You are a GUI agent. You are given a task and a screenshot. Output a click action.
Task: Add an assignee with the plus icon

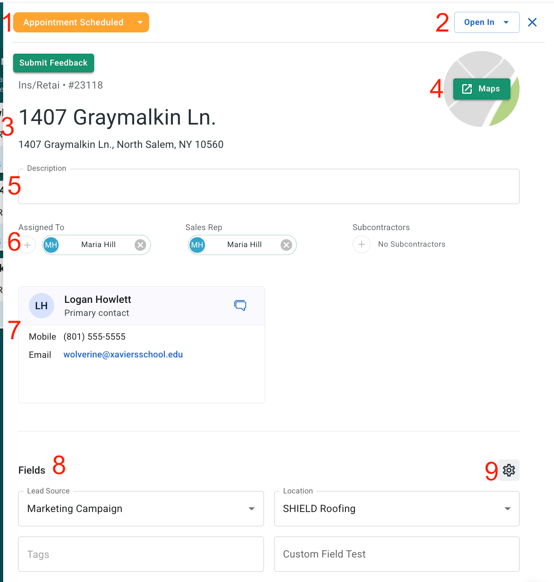(x=27, y=245)
